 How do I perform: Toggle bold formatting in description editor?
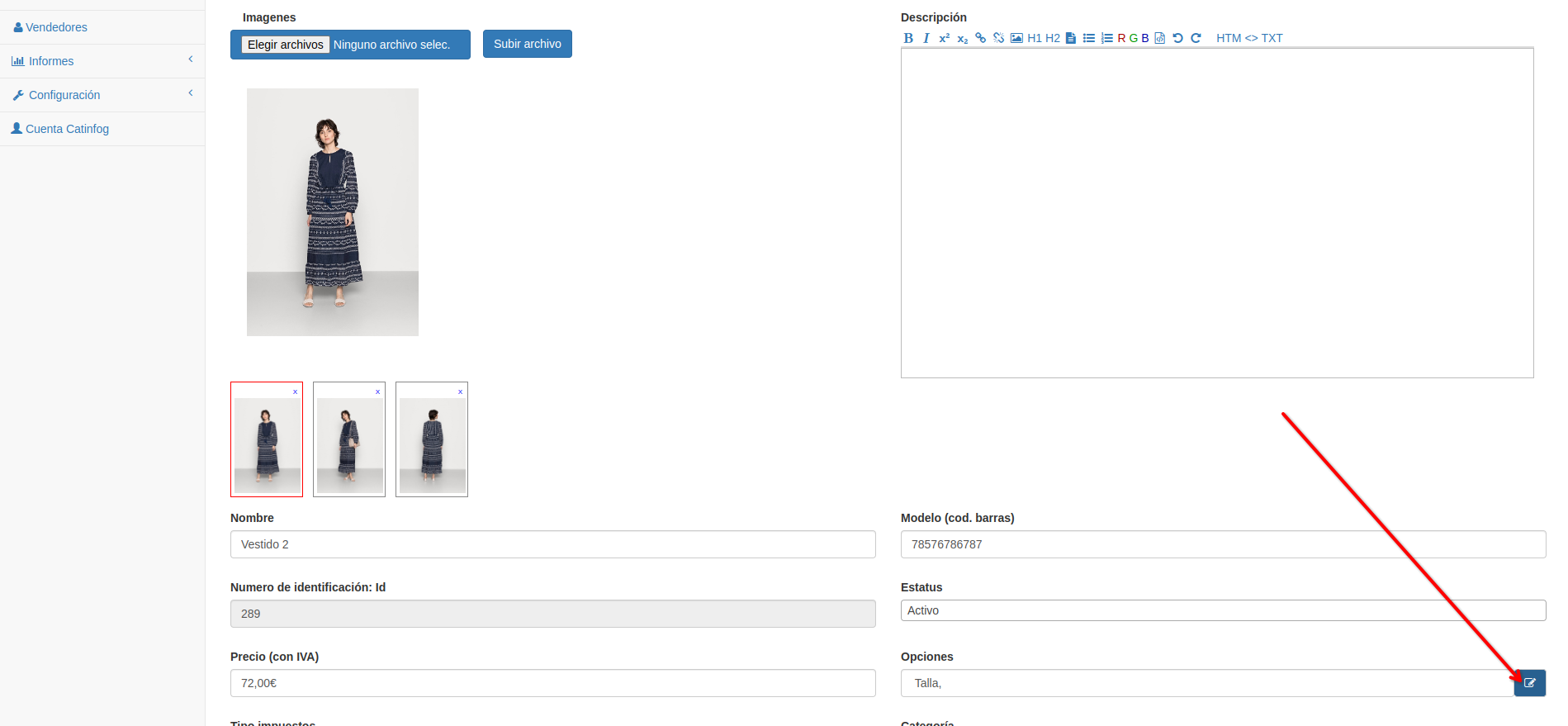(x=908, y=38)
